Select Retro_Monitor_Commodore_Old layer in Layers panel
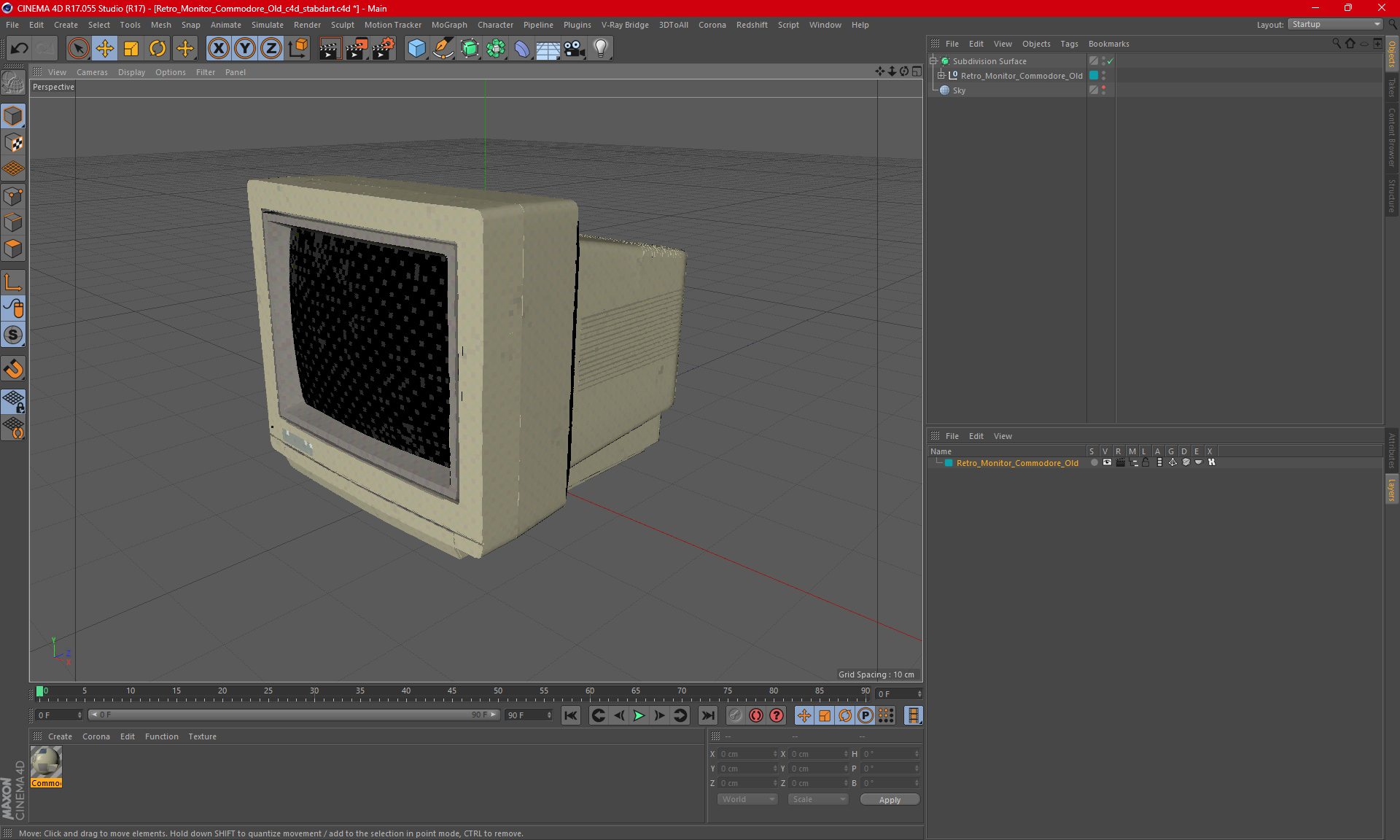1400x840 pixels. (1017, 463)
